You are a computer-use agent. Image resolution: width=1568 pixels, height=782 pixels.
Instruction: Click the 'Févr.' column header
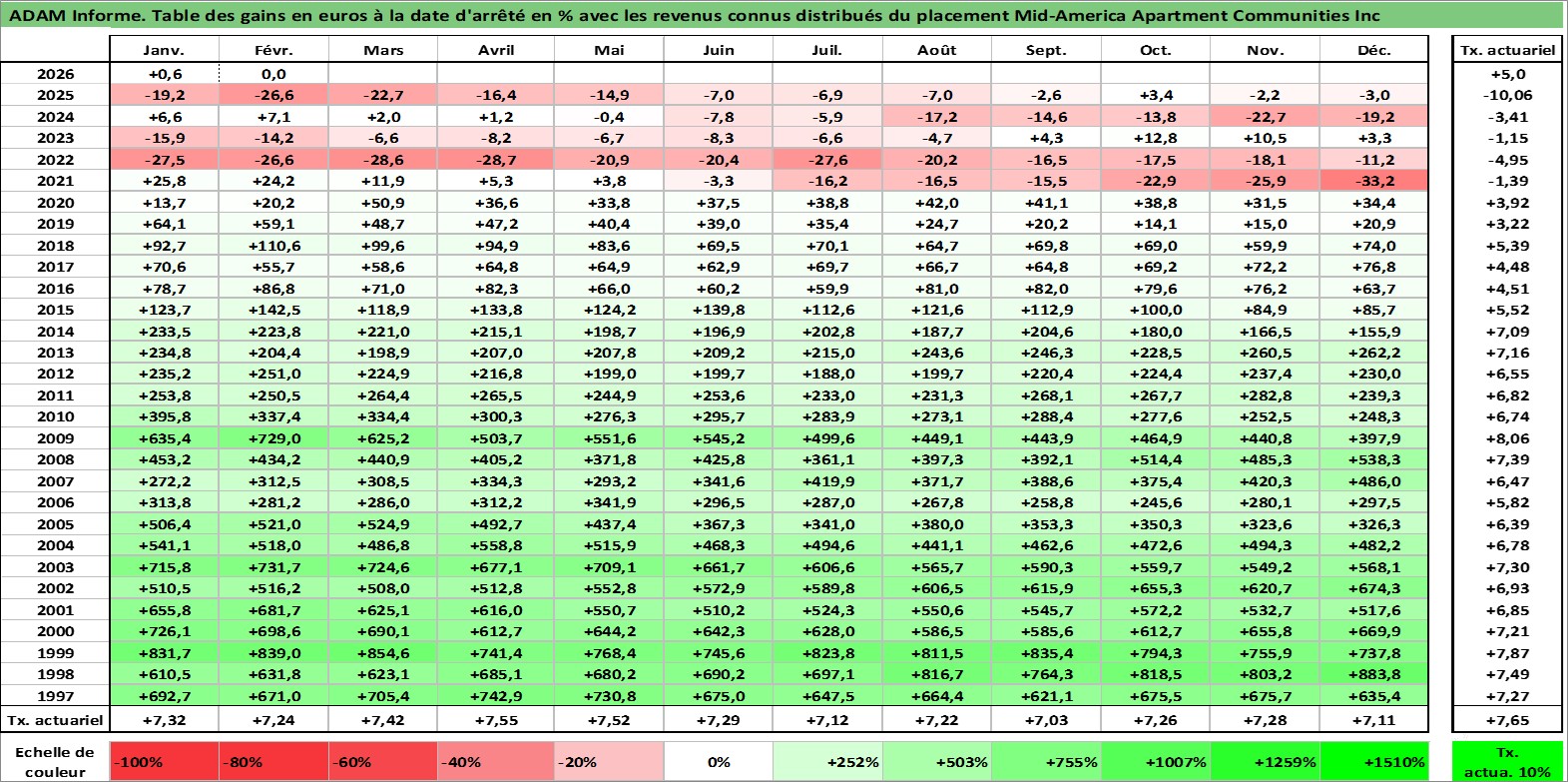pyautogui.click(x=273, y=50)
